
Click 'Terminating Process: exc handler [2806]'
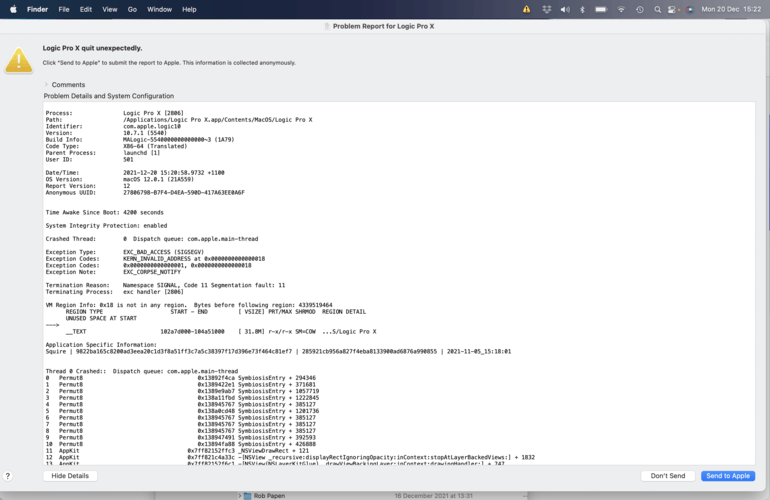(114, 292)
